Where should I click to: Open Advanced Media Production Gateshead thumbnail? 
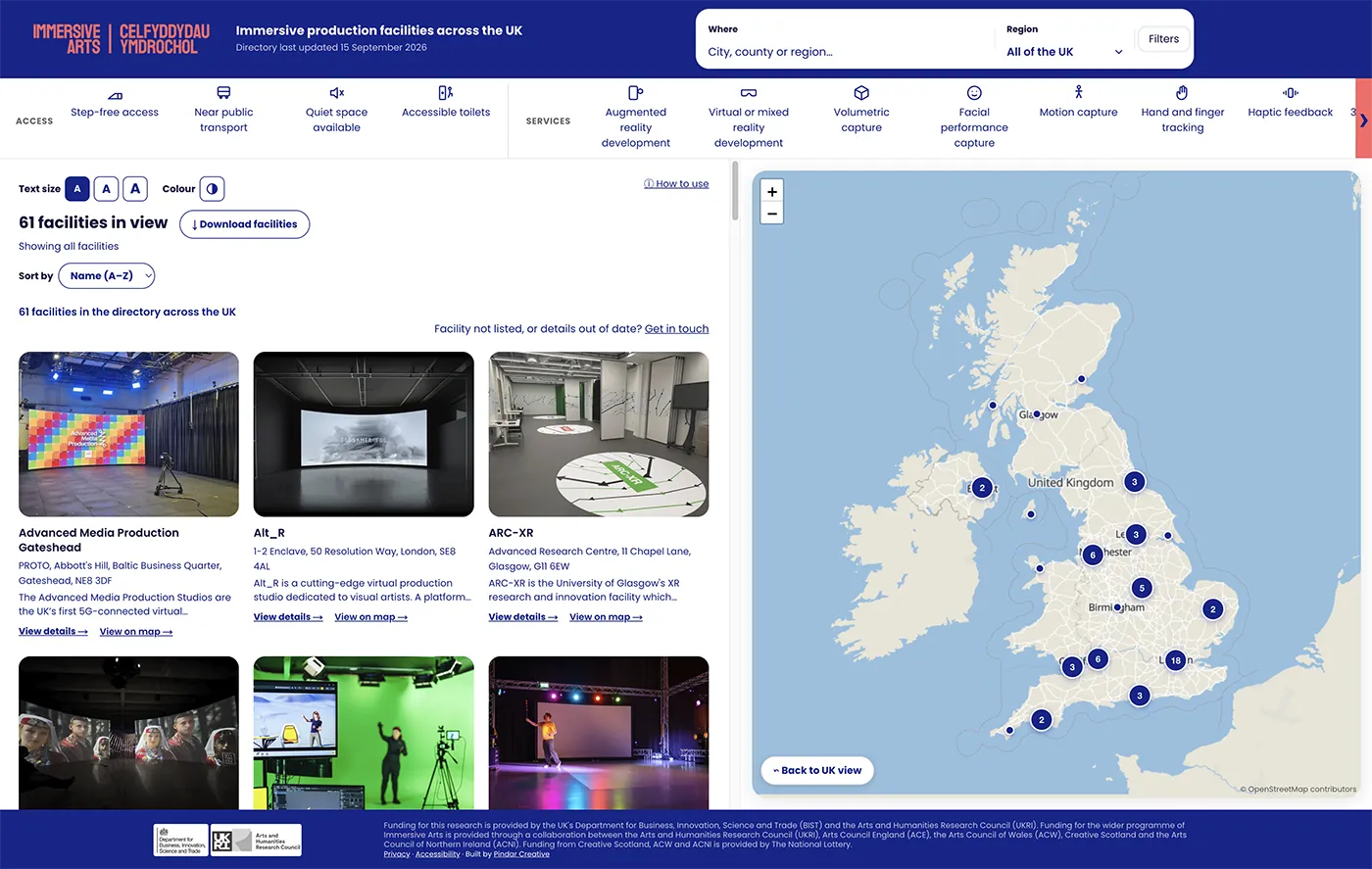(128, 434)
